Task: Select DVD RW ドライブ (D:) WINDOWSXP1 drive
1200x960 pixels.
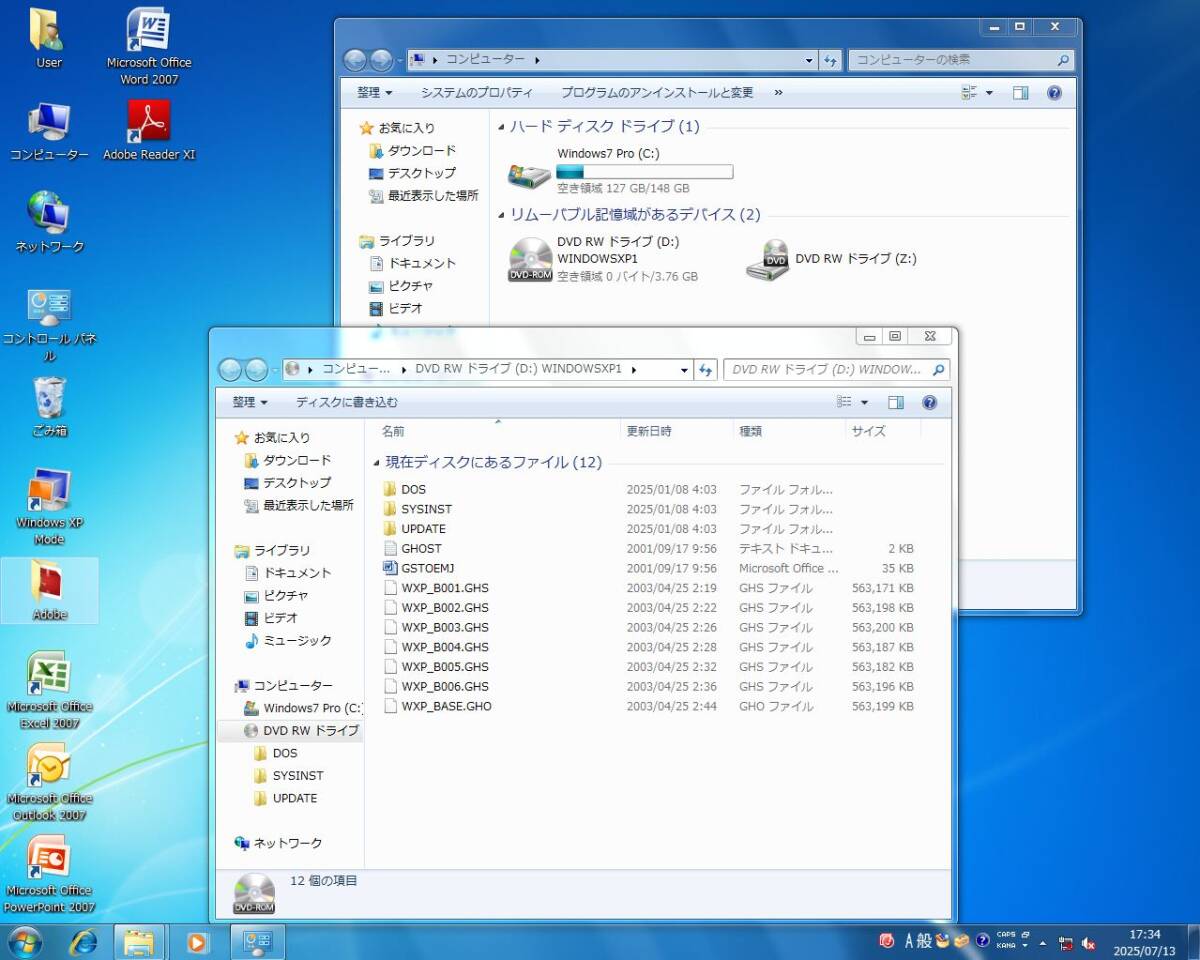Action: click(602, 259)
